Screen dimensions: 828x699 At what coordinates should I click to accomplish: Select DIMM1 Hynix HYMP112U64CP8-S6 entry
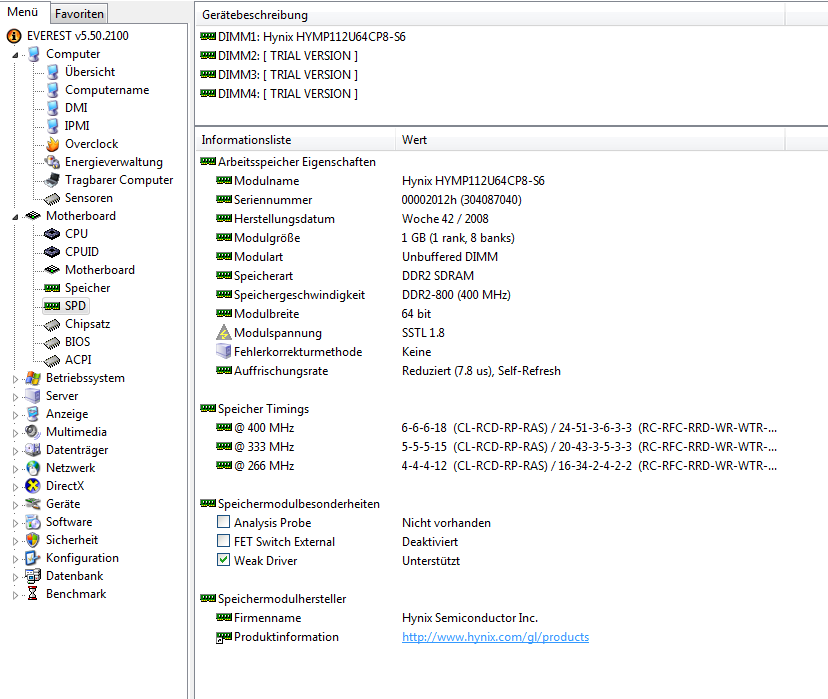coord(303,37)
